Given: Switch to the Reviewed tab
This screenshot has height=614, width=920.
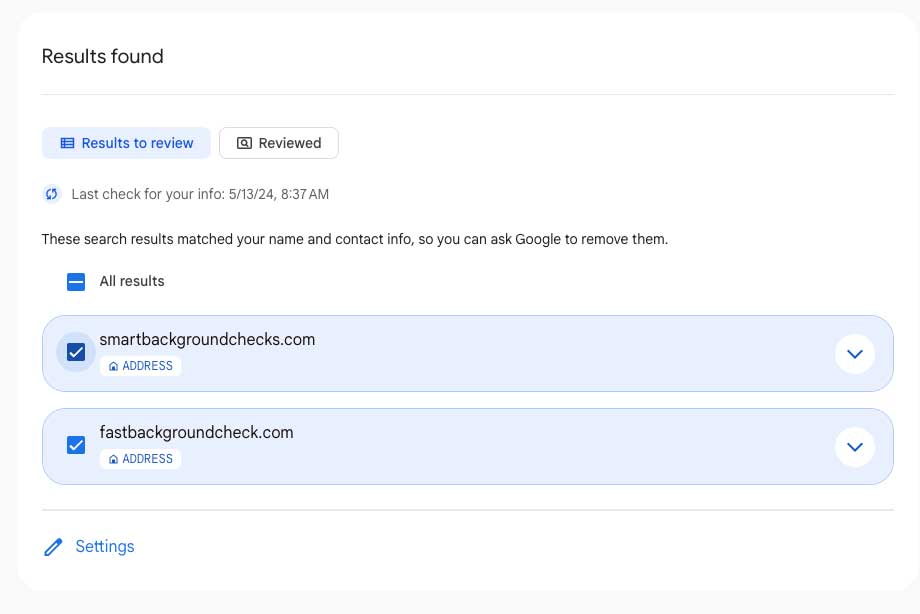Looking at the screenshot, I should (x=279, y=143).
